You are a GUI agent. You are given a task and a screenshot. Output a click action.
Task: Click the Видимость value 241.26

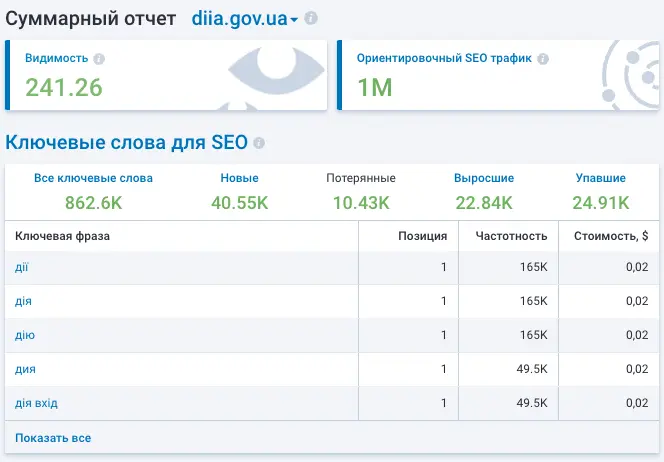pos(64,87)
